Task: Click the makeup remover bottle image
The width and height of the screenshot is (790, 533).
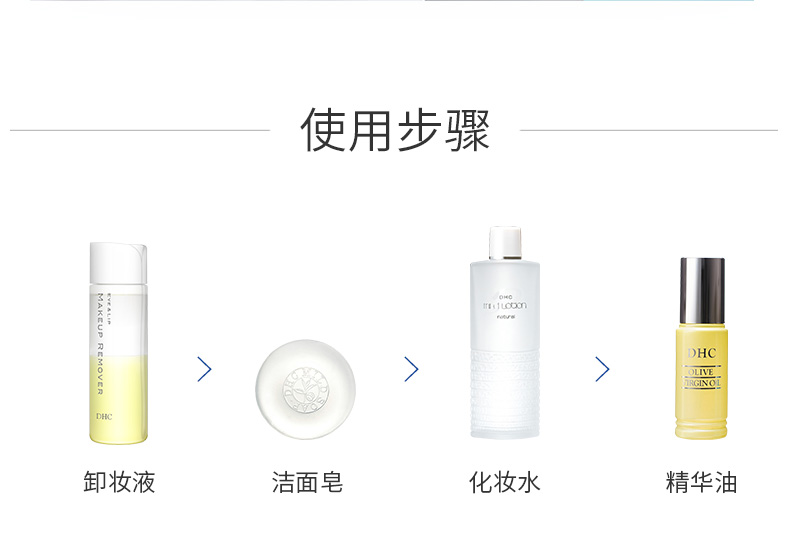Action: pos(118,343)
